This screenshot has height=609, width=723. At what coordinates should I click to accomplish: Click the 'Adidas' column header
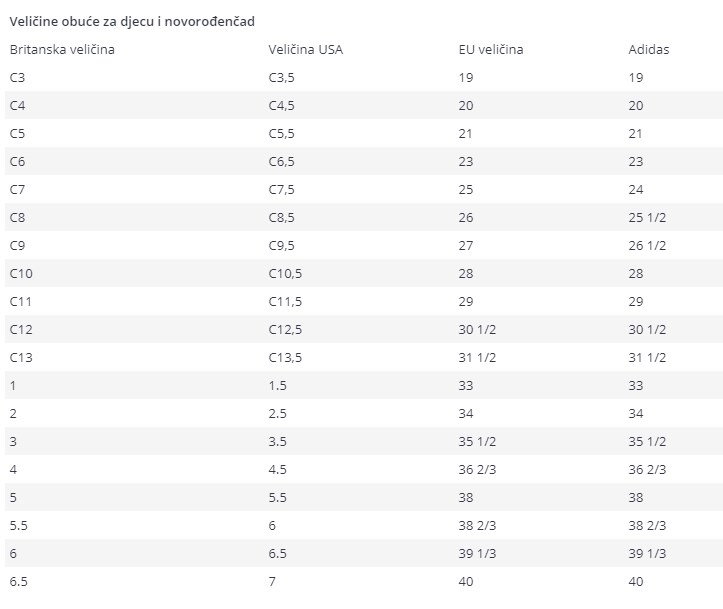point(649,49)
